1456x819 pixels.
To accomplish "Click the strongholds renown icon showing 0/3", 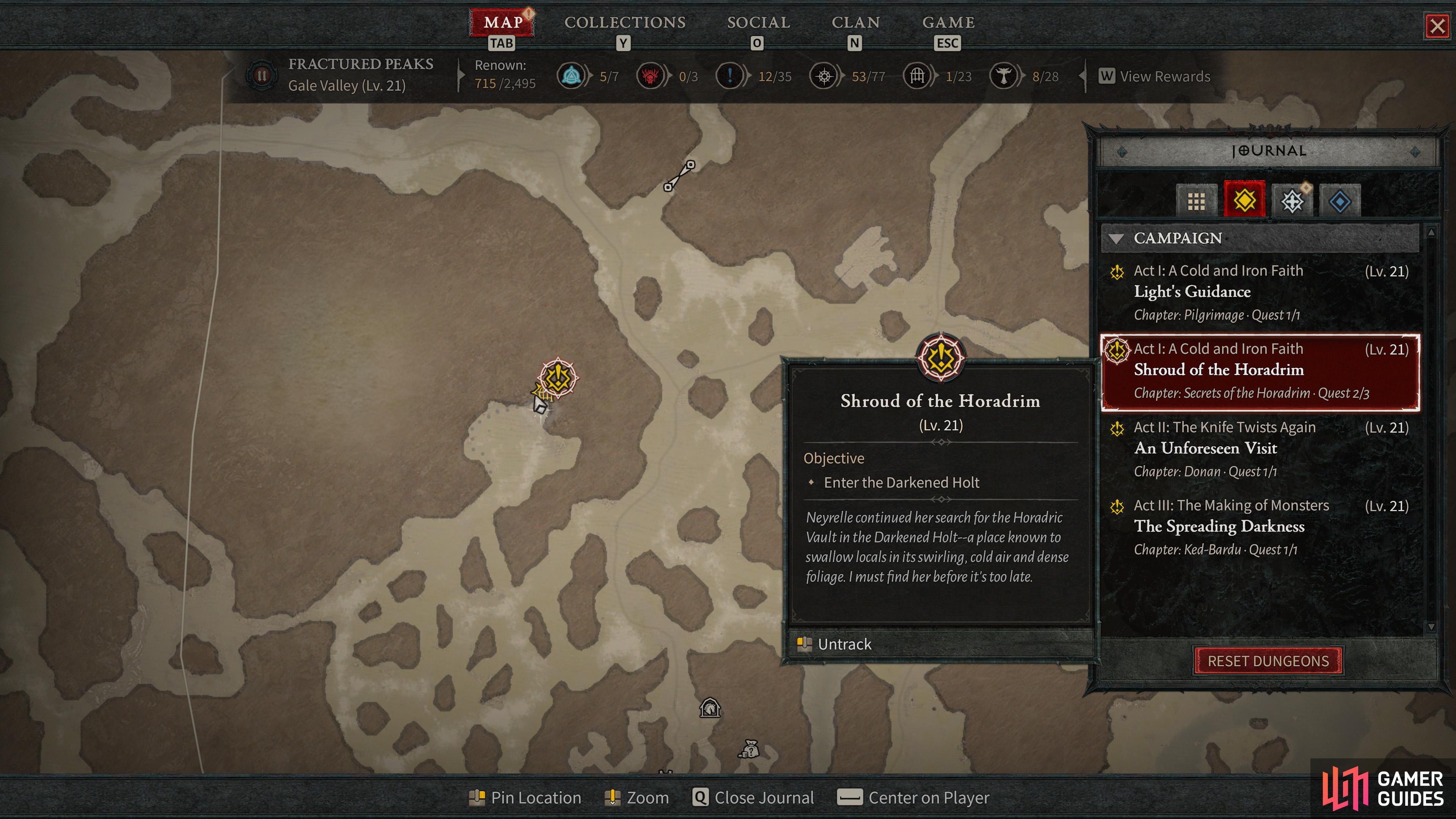I will tap(651, 76).
